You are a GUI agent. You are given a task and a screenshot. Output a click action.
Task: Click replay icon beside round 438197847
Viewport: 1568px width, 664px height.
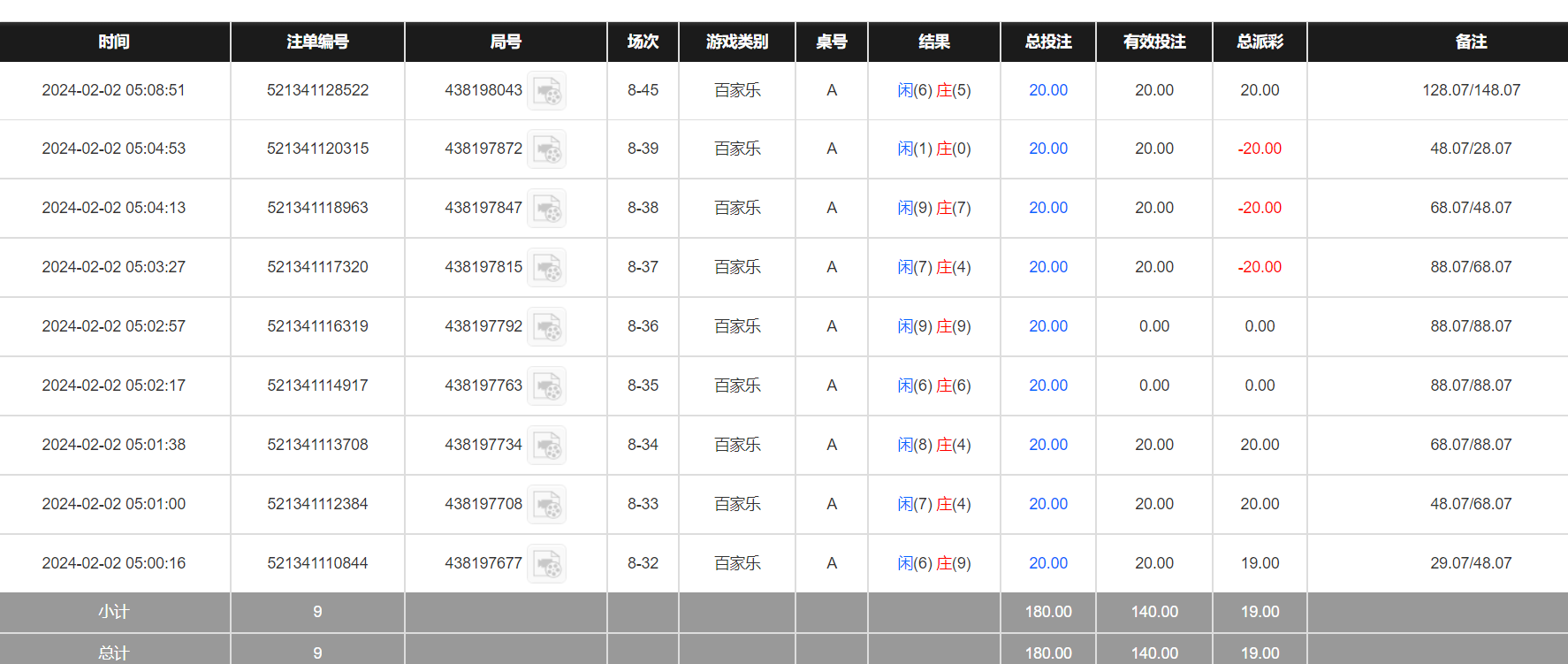click(547, 209)
